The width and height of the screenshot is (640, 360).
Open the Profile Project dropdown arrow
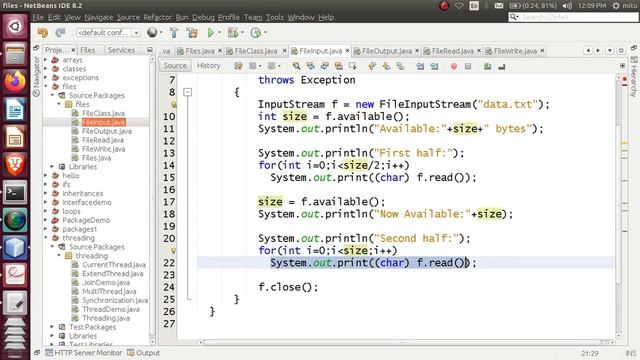tap(265, 32)
